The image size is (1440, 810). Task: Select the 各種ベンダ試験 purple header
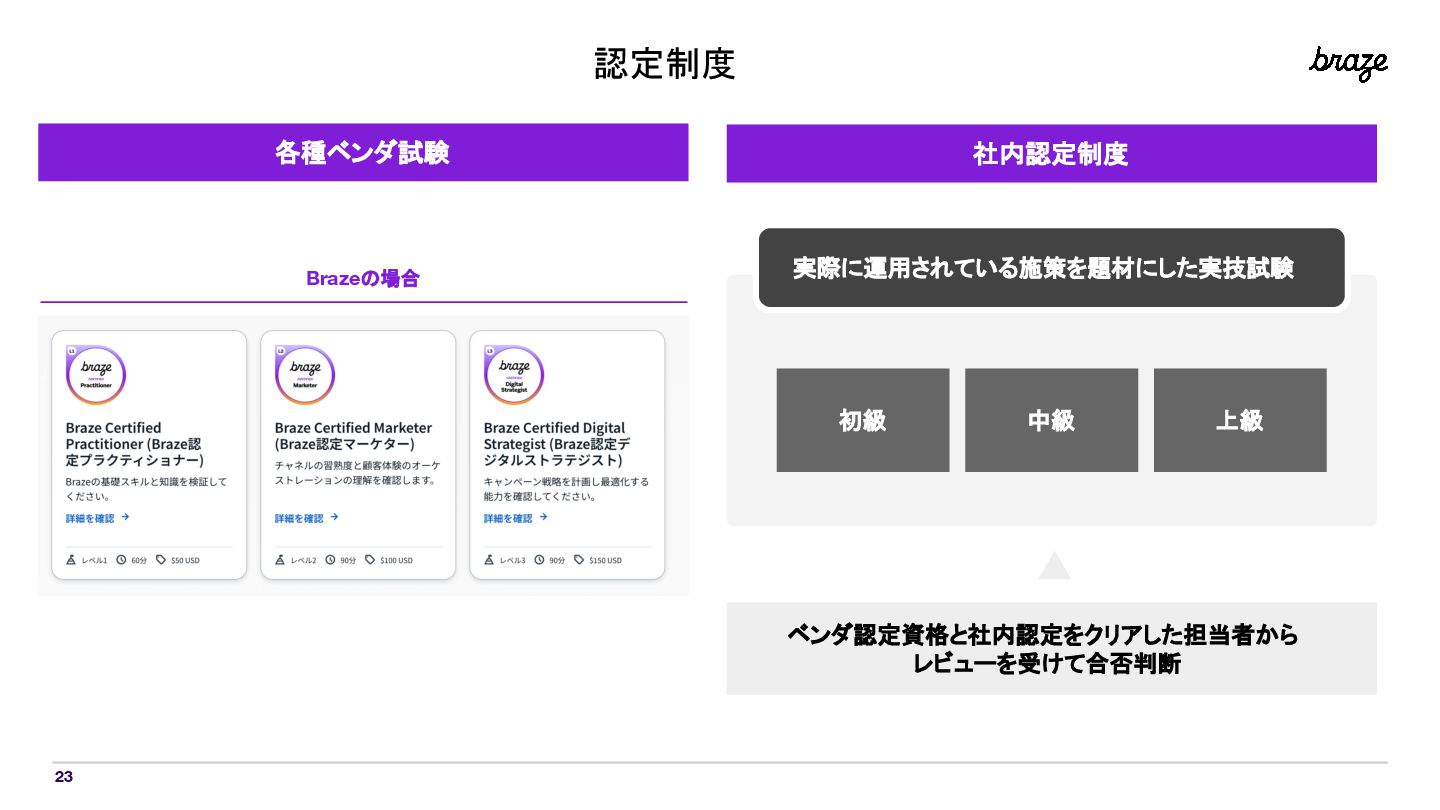pos(363,152)
